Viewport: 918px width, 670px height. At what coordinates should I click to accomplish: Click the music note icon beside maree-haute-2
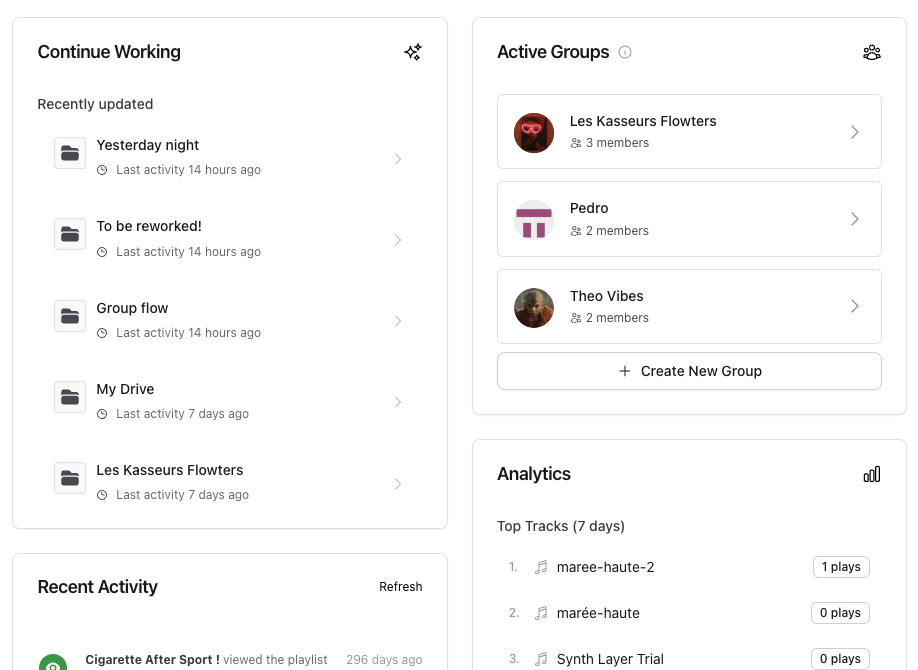[x=541, y=567]
